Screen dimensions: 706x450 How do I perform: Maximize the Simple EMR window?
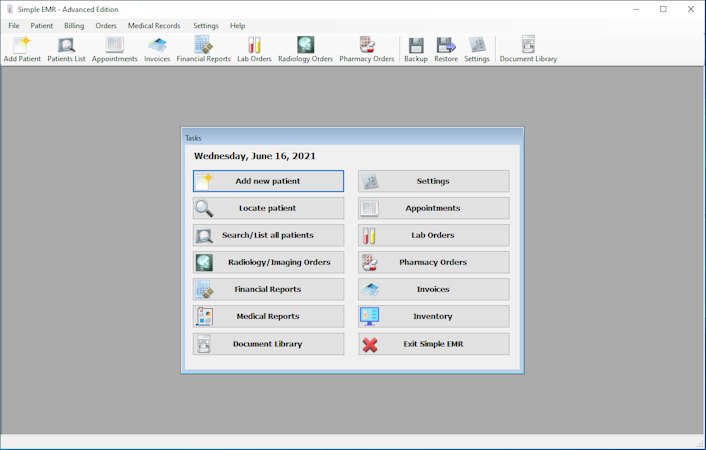[x=663, y=9]
